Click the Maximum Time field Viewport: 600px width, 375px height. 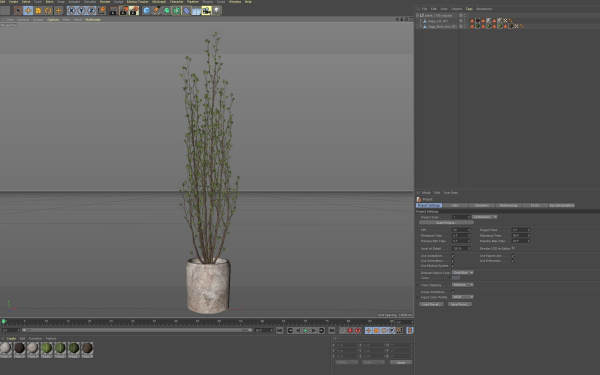(521, 235)
